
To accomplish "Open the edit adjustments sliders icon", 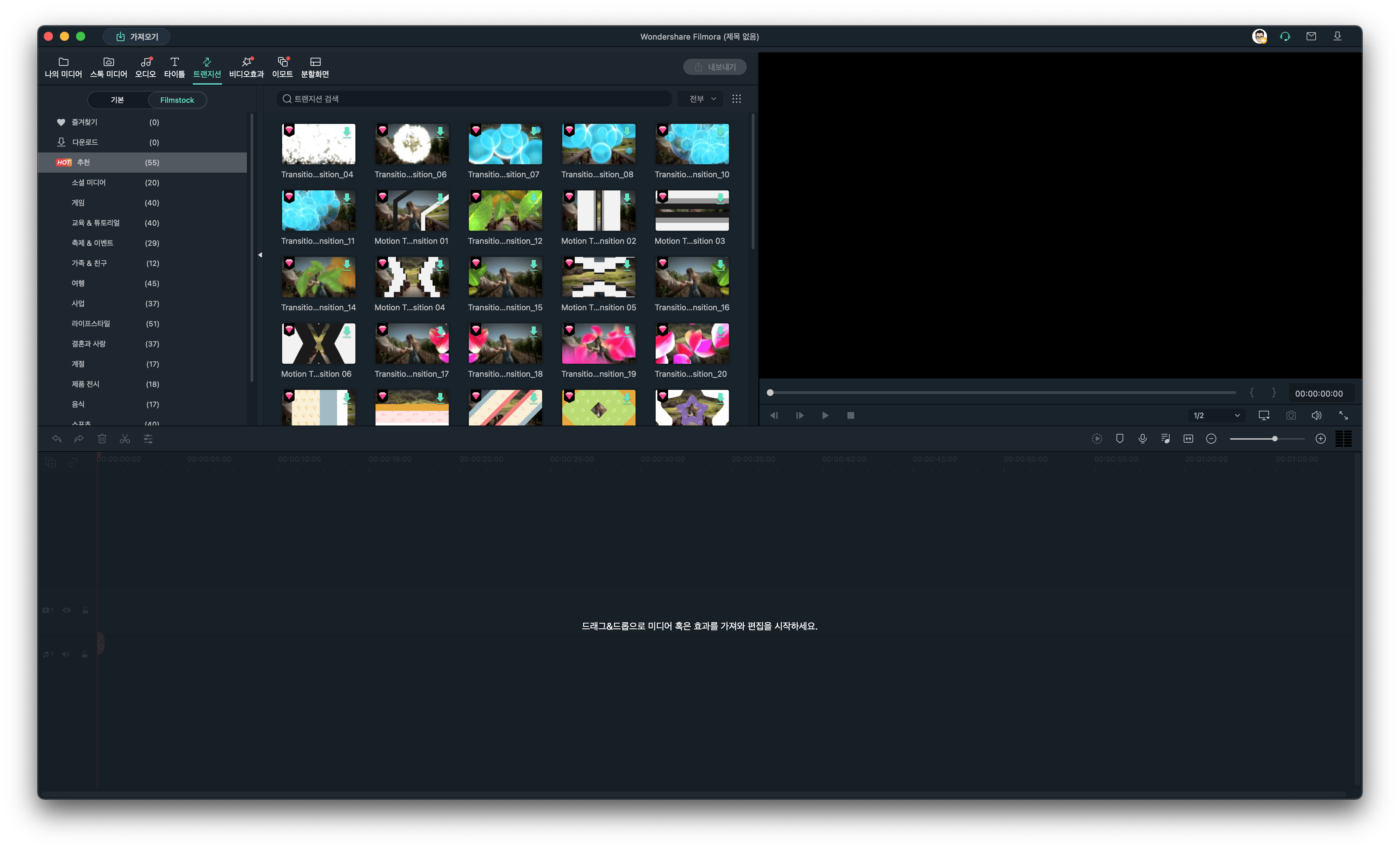I will pyautogui.click(x=148, y=439).
